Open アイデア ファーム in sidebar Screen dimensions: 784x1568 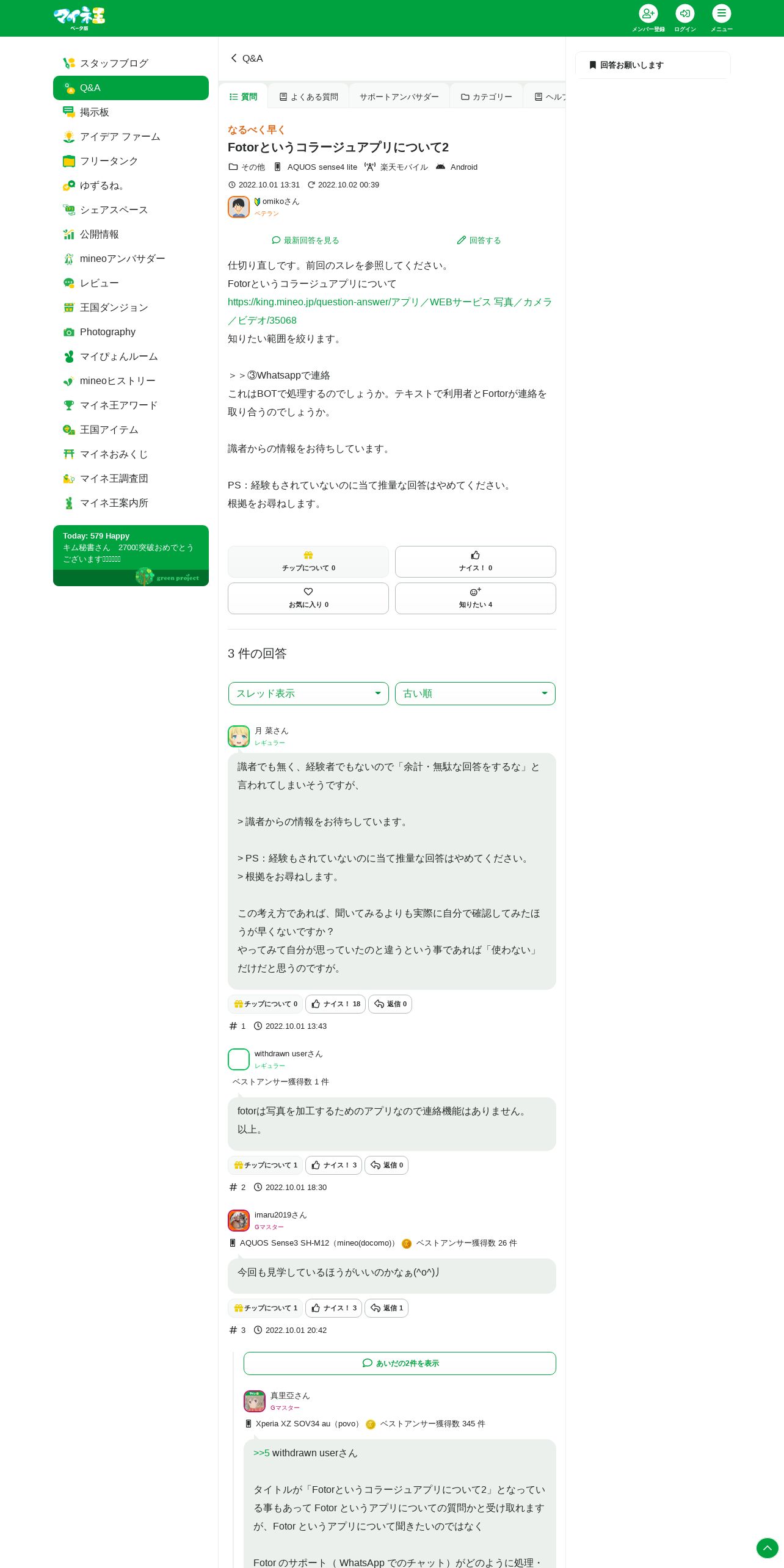(131, 137)
